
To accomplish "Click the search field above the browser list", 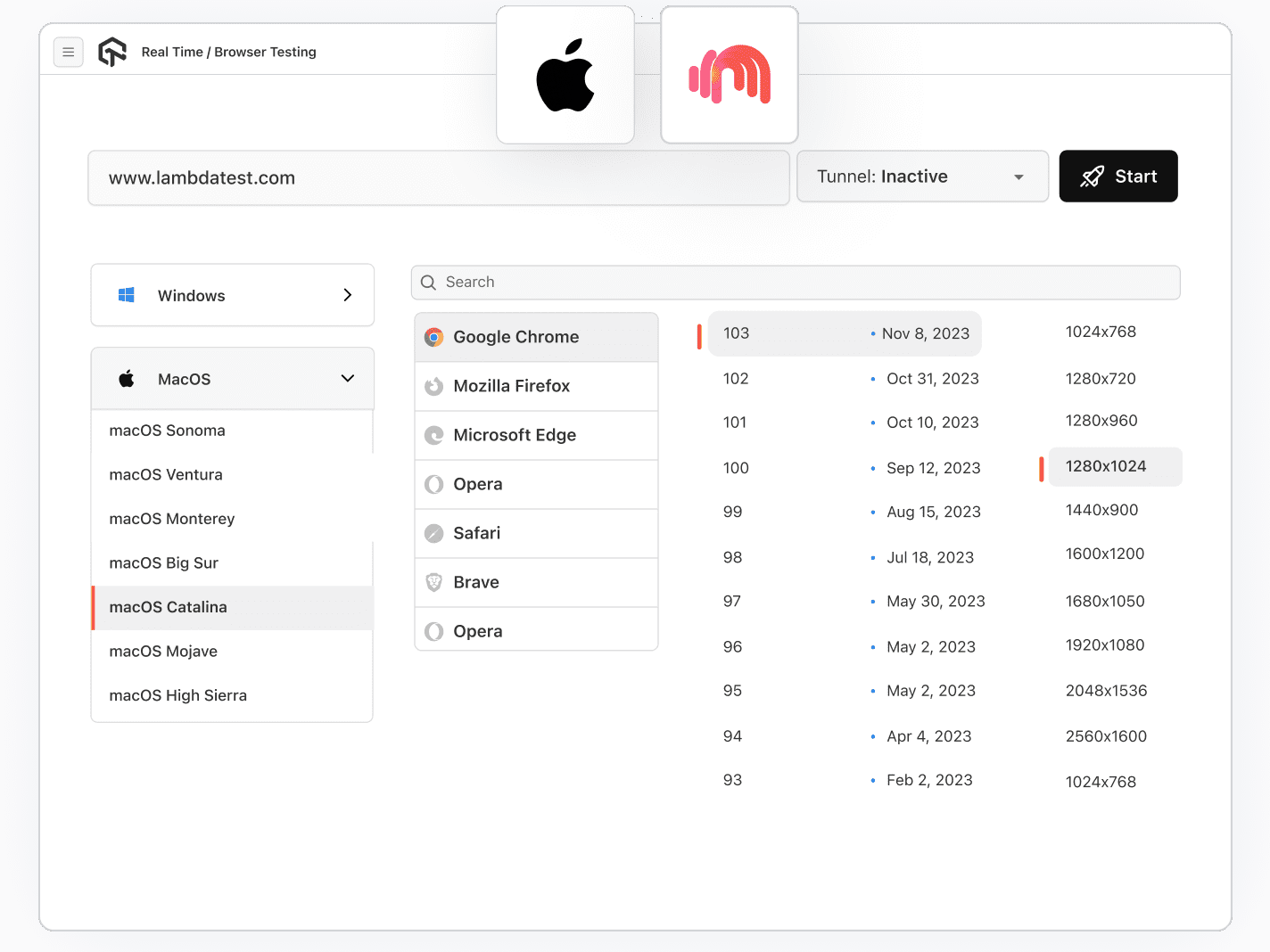I will 795,282.
